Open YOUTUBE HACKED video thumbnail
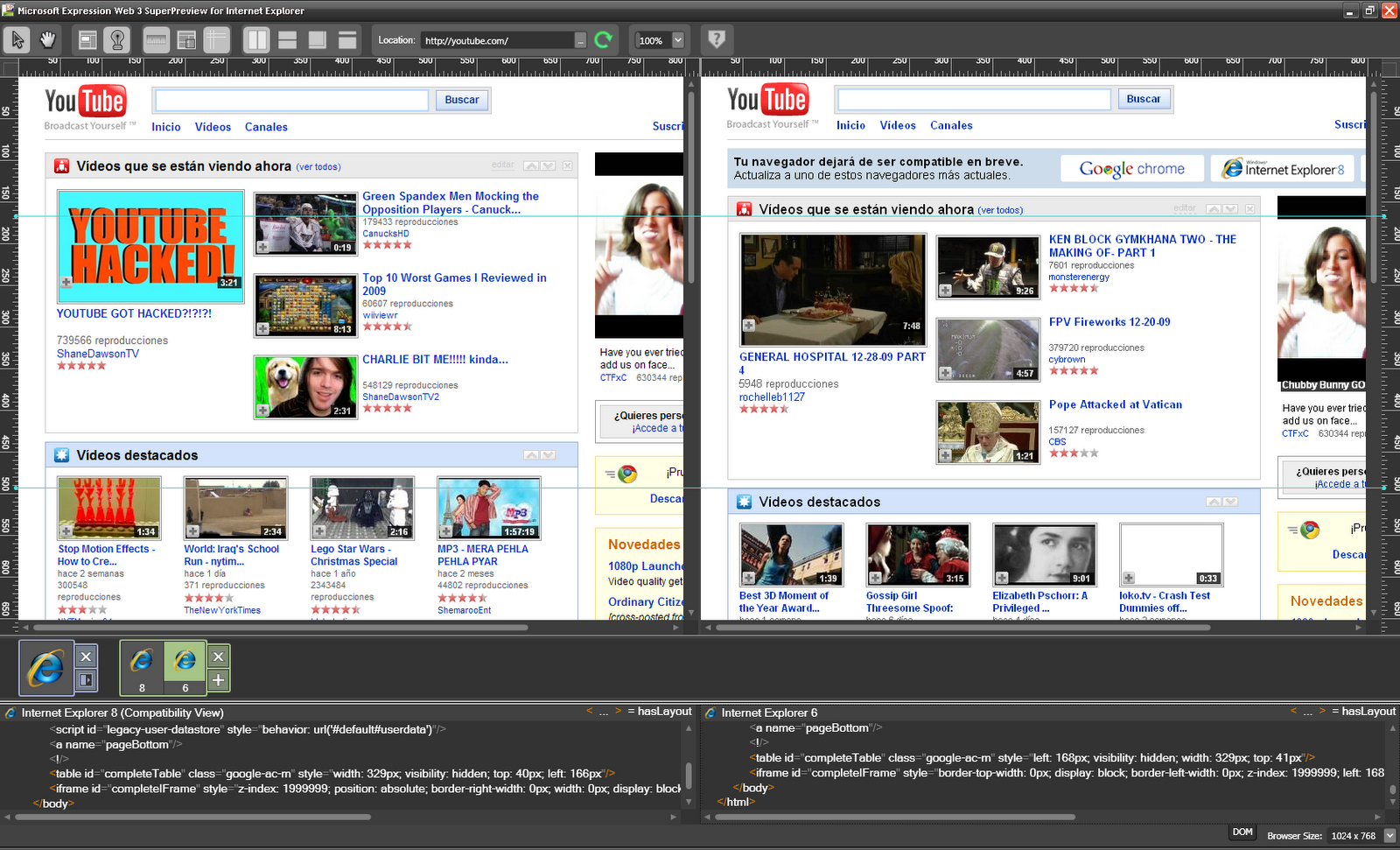The width and height of the screenshot is (1400, 850). pyautogui.click(x=150, y=246)
